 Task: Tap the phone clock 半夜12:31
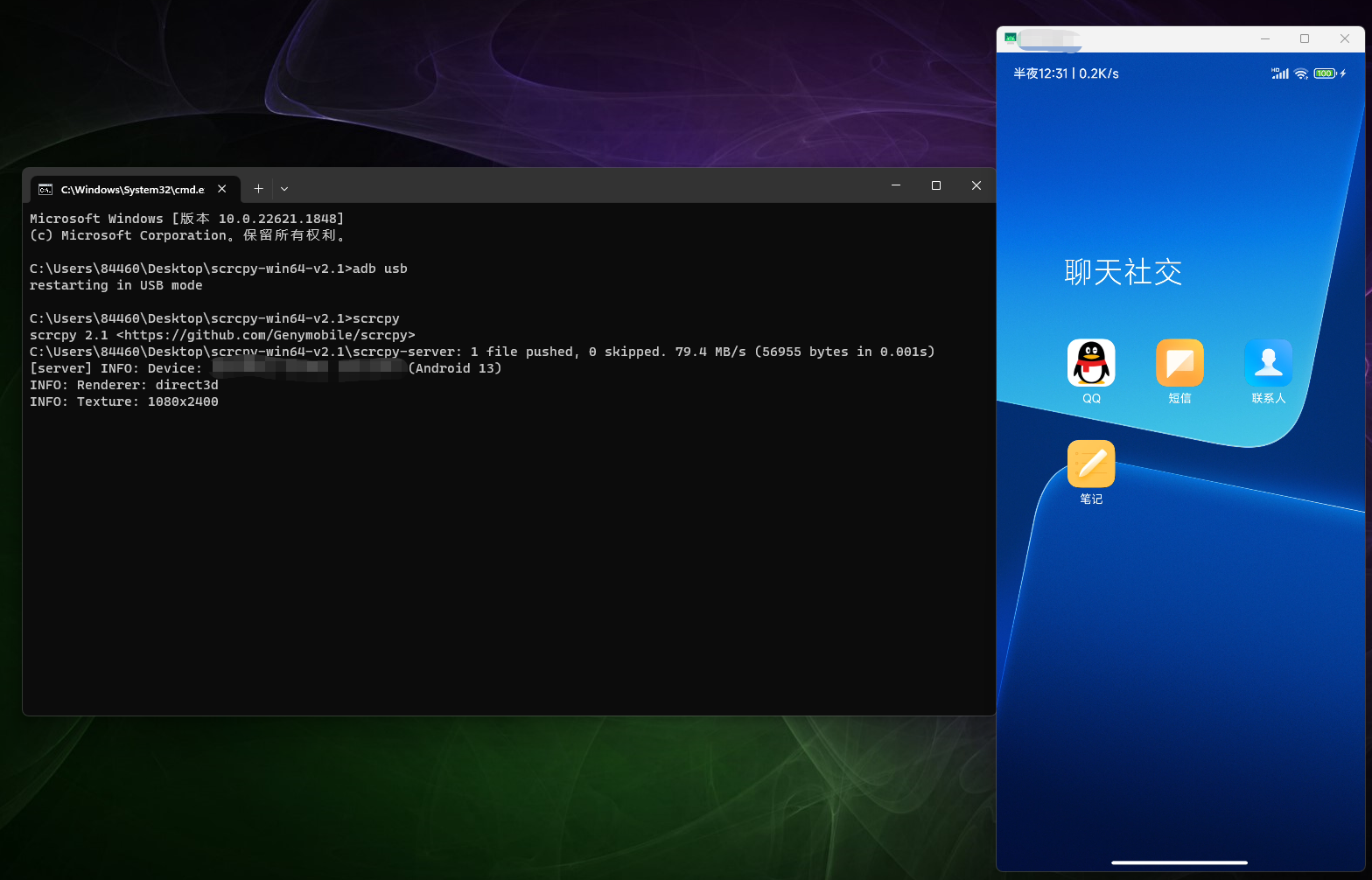(1040, 73)
